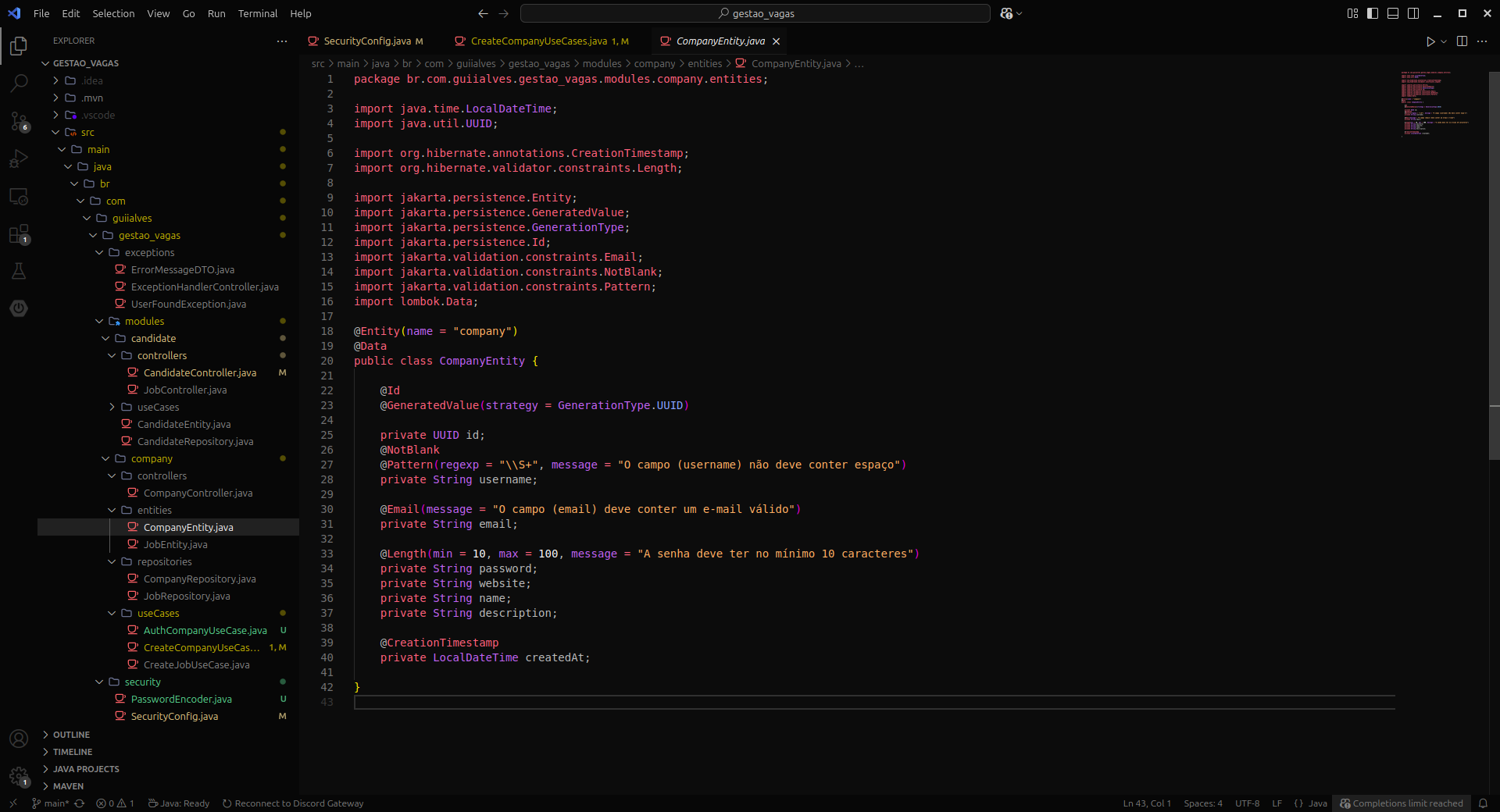Image resolution: width=1500 pixels, height=812 pixels.
Task: Open AuthCompanyUseCase.java in explorer
Action: 205,630
